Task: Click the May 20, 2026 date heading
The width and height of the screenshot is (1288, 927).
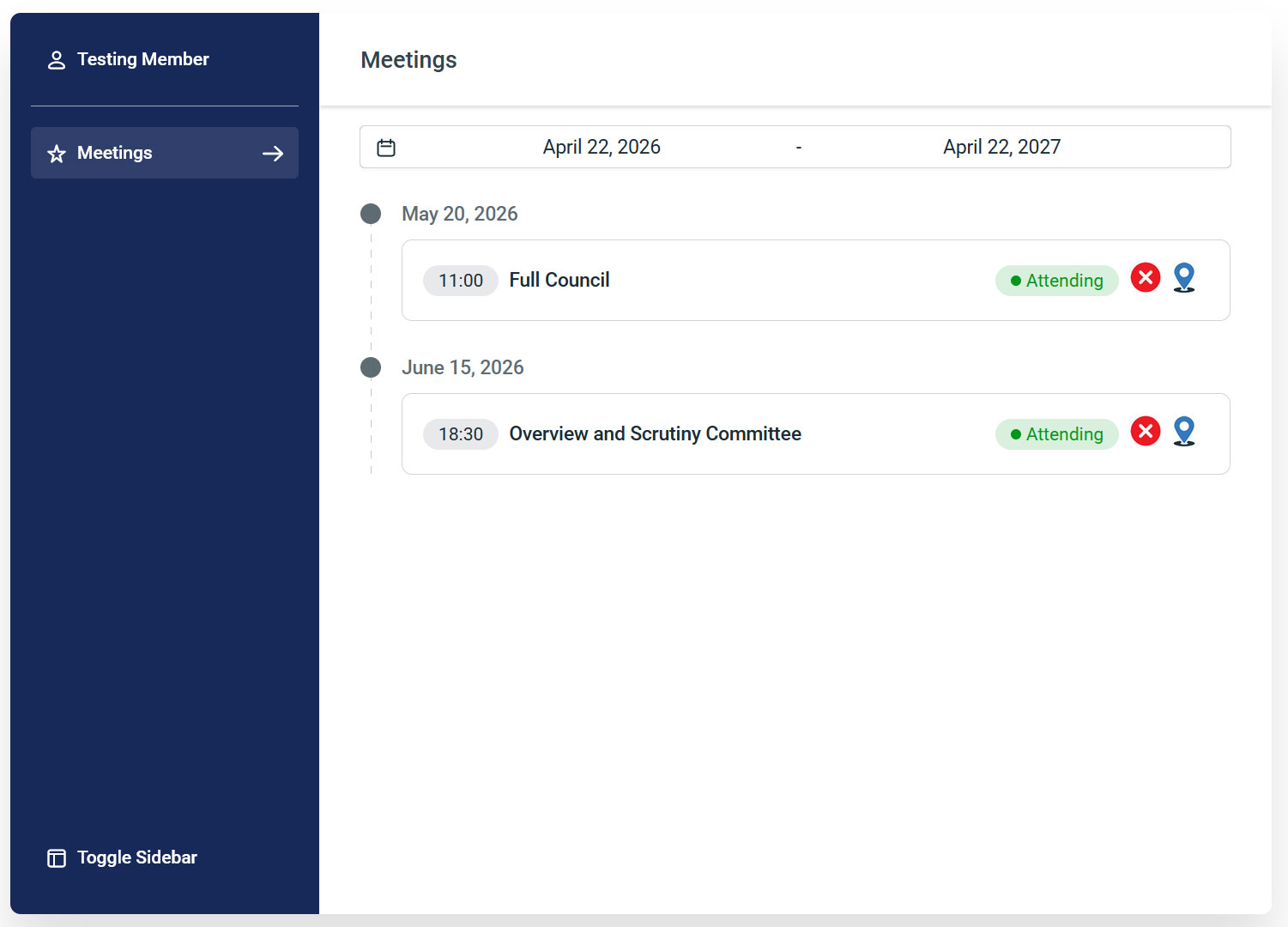Action: 460,214
